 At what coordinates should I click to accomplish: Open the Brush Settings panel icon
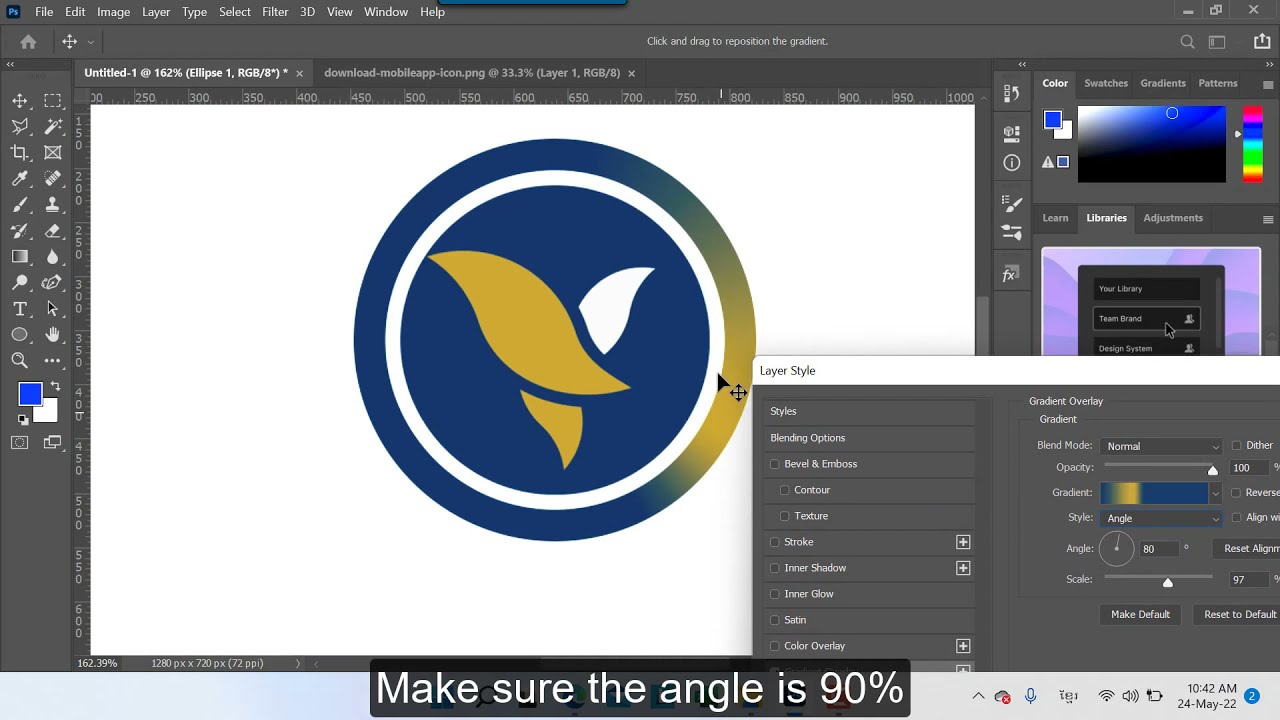pos(1011,202)
